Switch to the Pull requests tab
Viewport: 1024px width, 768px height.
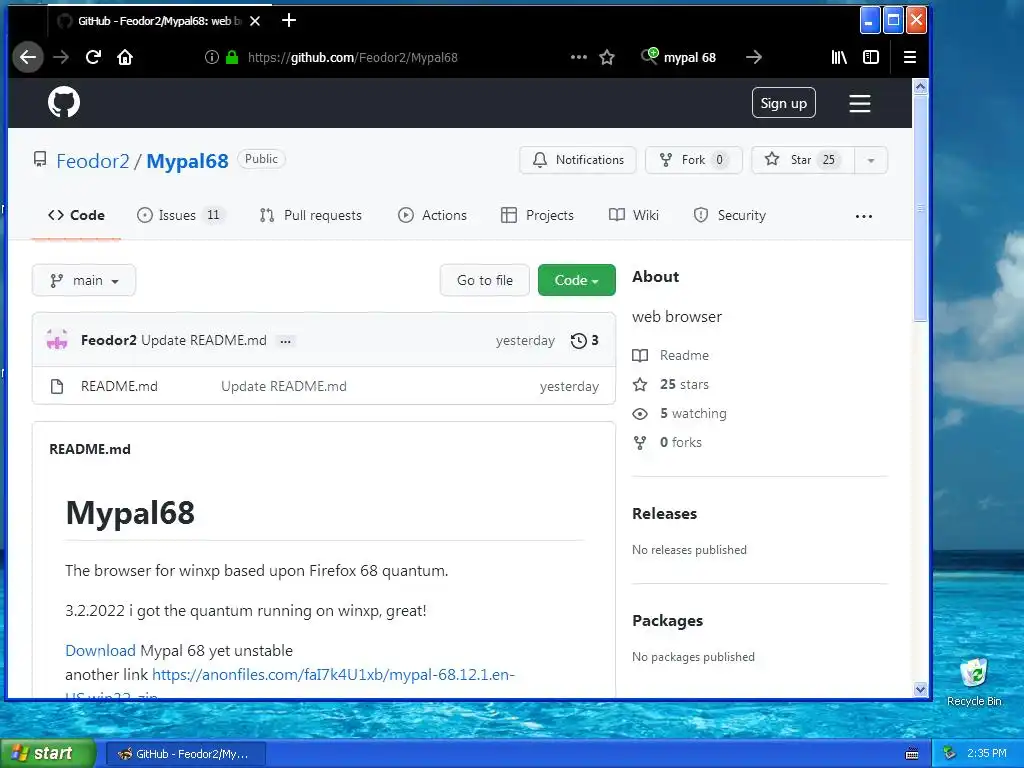pyautogui.click(x=311, y=216)
